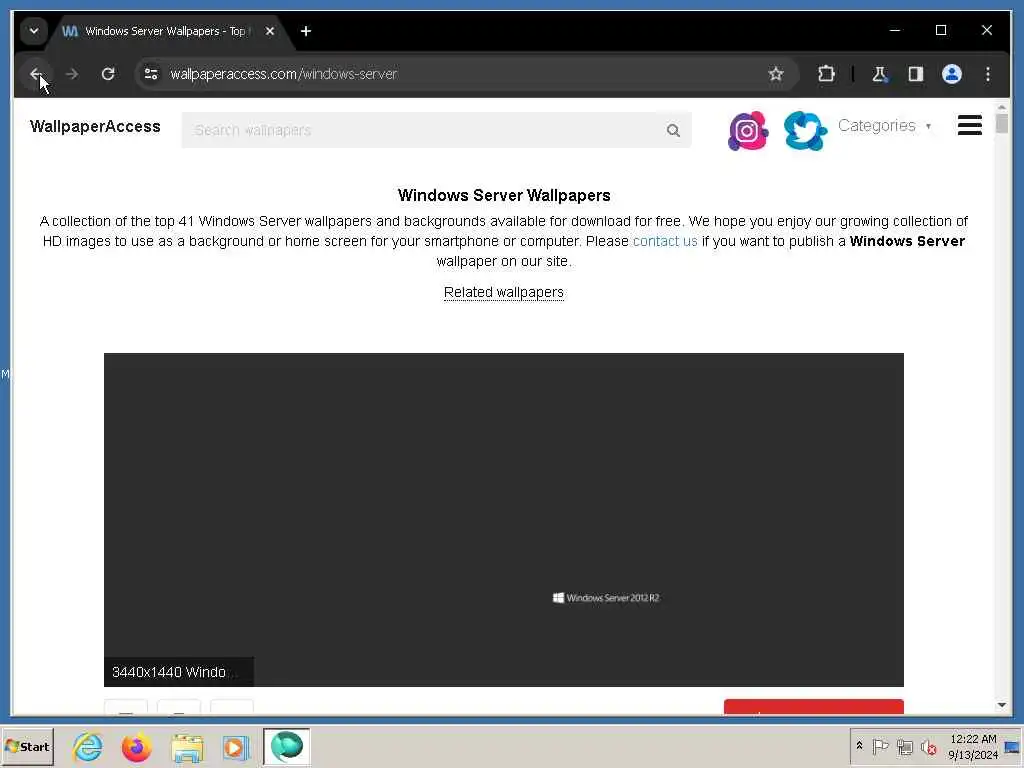This screenshot has height=768, width=1024.
Task: Go back using the browser back arrow
Action: pyautogui.click(x=36, y=74)
